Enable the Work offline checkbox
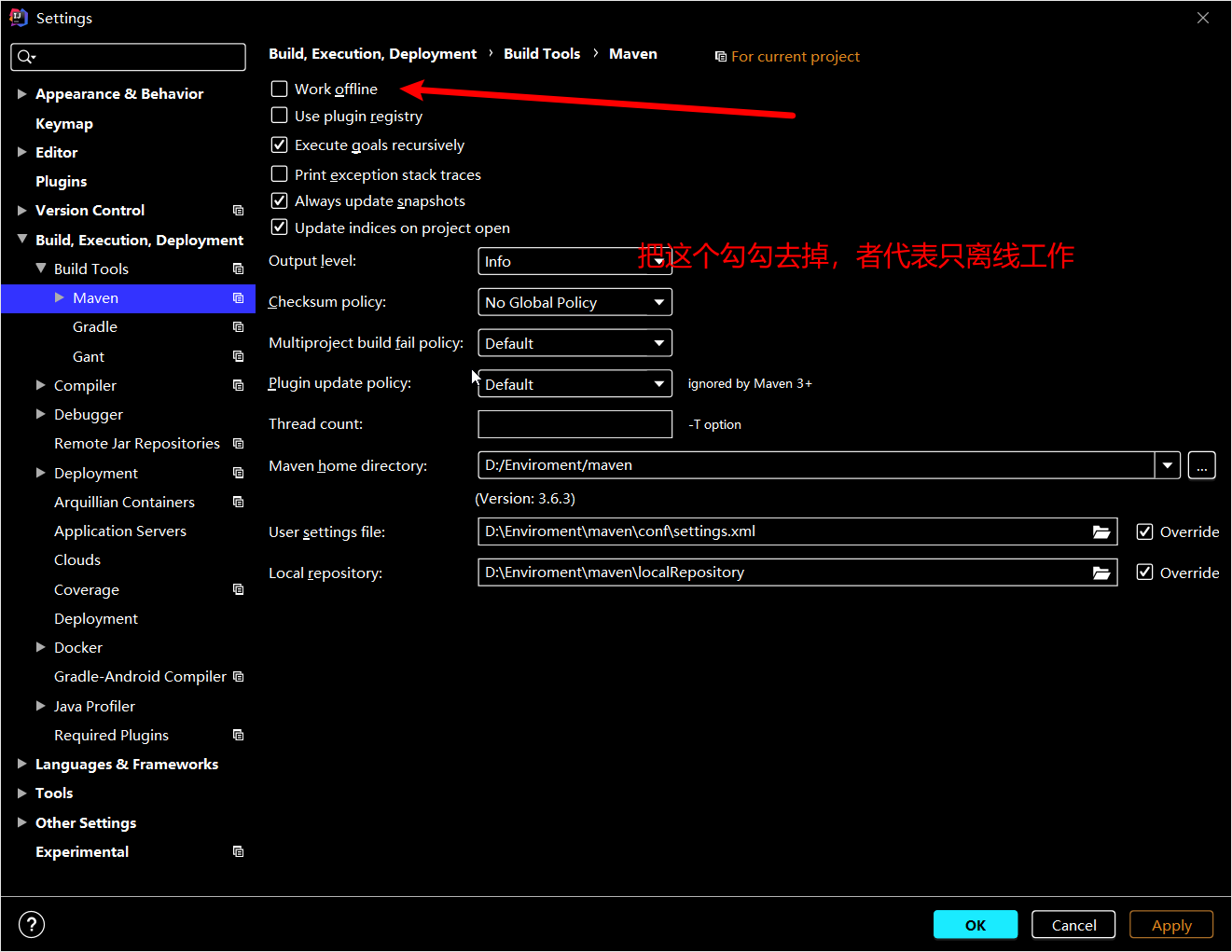This screenshot has height=952, width=1232. point(279,89)
